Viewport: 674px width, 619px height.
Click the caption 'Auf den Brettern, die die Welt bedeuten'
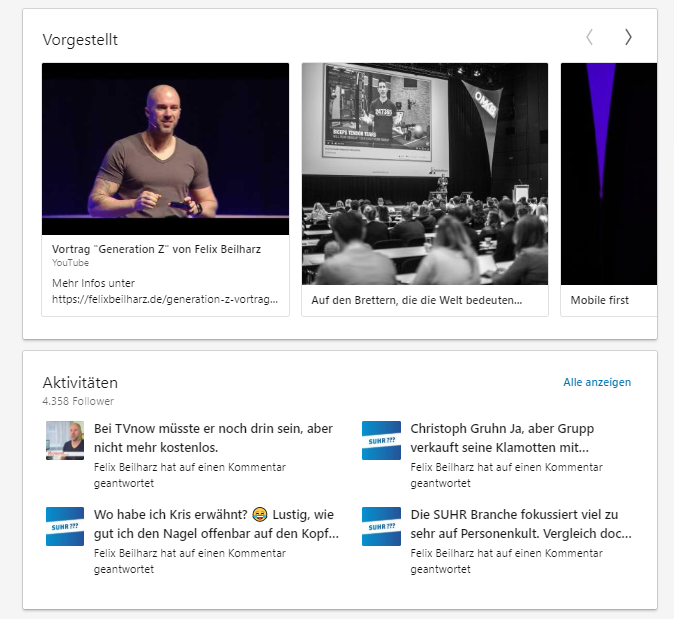point(416,300)
